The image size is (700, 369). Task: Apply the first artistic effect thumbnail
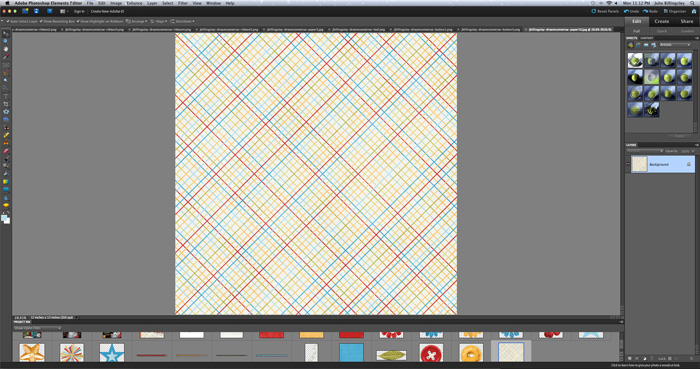pos(635,60)
